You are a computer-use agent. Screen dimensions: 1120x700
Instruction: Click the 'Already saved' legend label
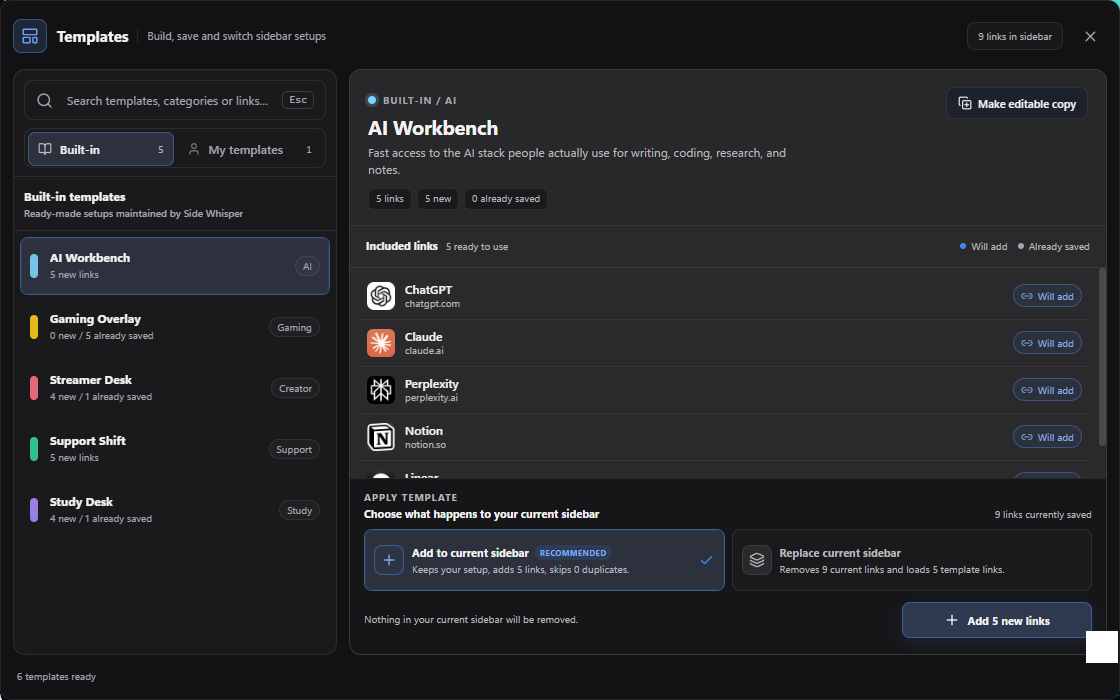[x=1059, y=246]
